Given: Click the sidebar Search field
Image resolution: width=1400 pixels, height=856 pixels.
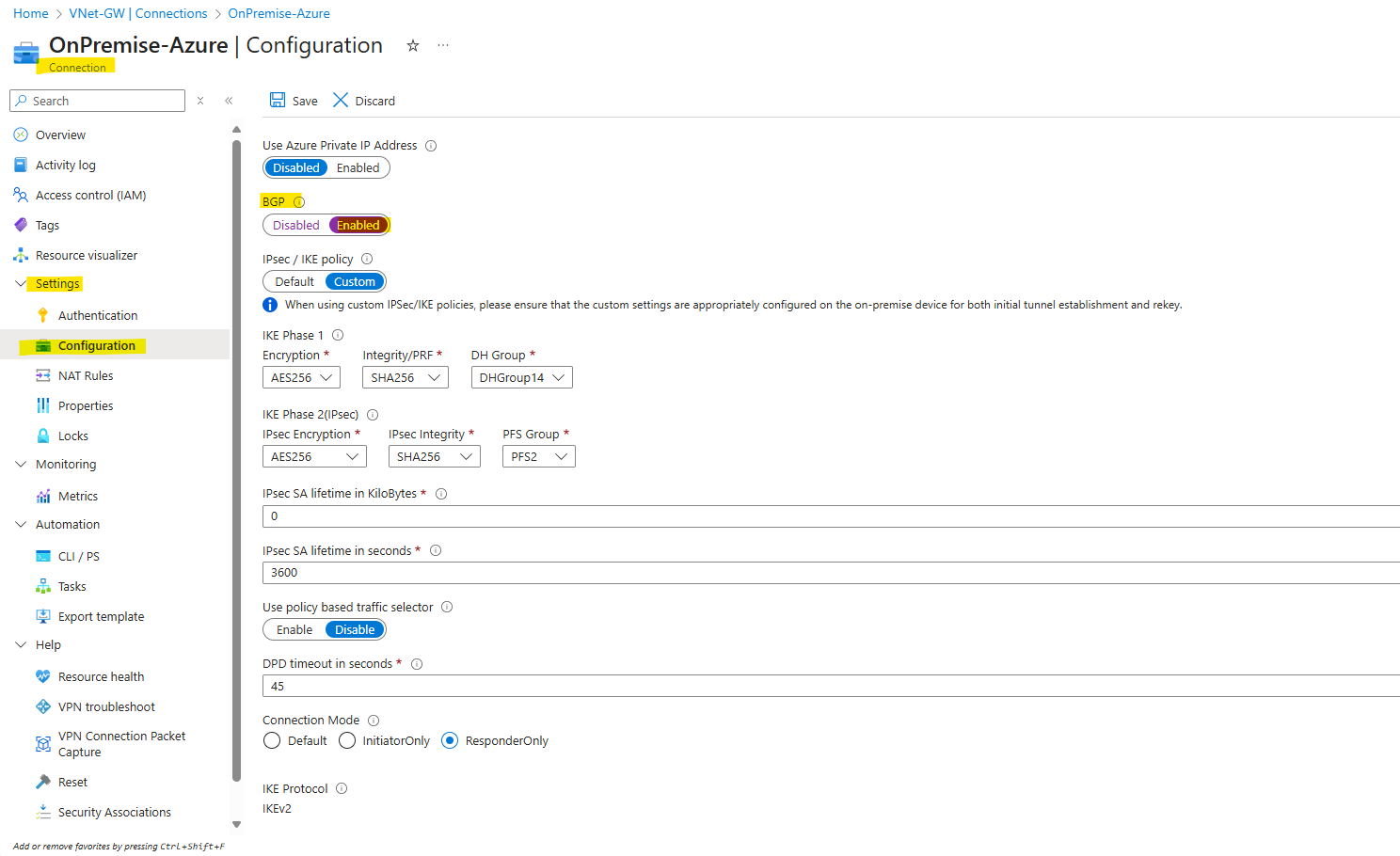Looking at the screenshot, I should [x=97, y=101].
